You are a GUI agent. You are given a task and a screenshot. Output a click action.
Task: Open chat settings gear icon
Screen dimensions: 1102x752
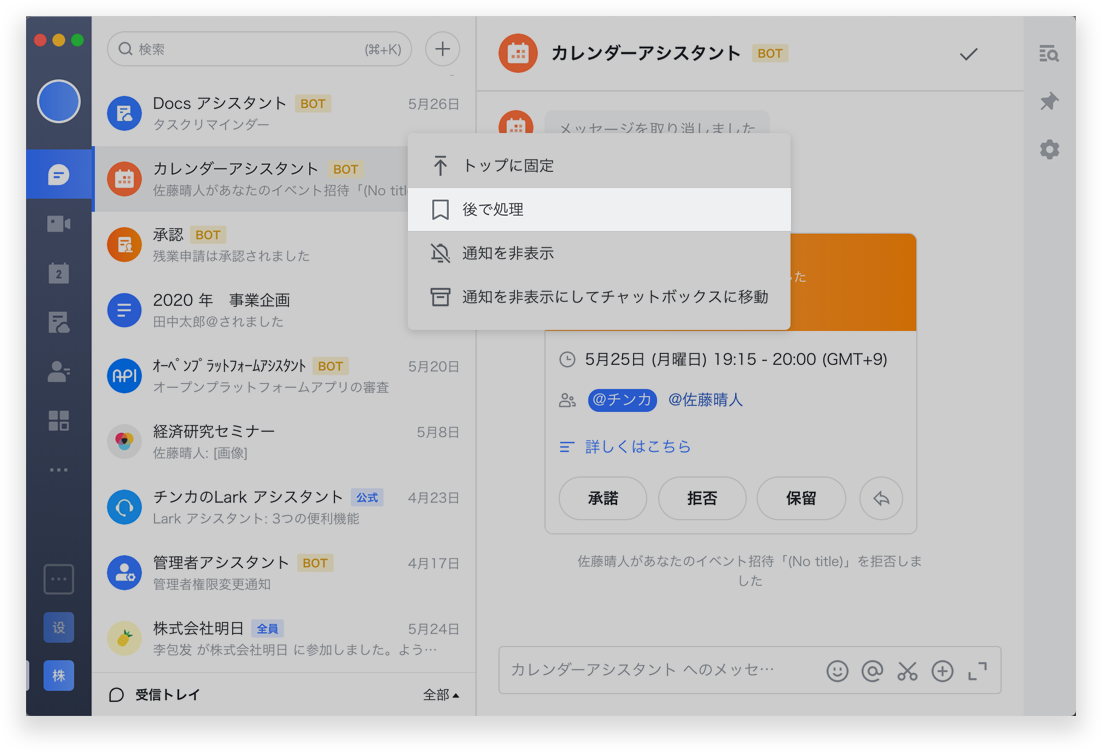pyautogui.click(x=1049, y=150)
